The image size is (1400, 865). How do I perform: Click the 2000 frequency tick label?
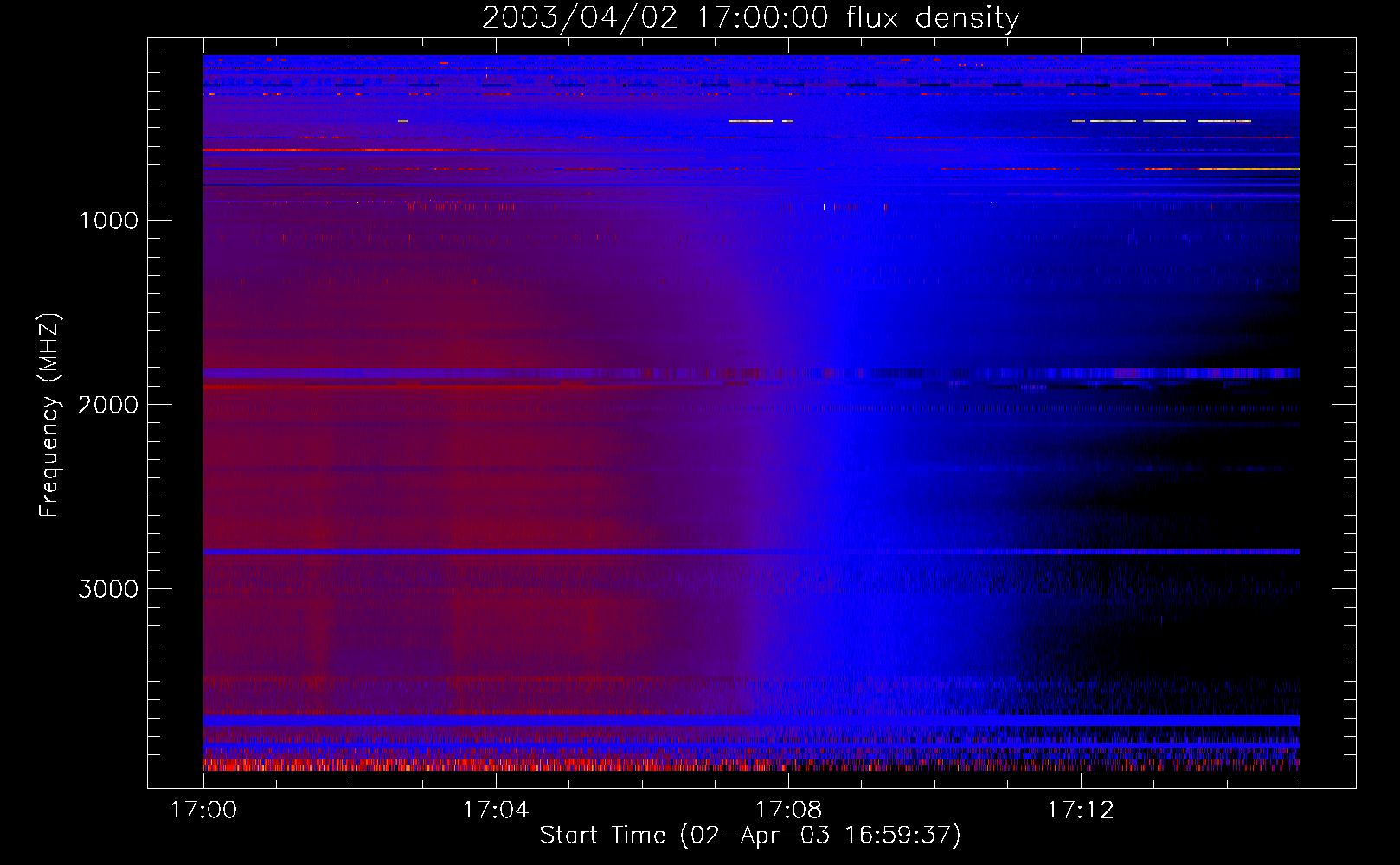tap(108, 405)
